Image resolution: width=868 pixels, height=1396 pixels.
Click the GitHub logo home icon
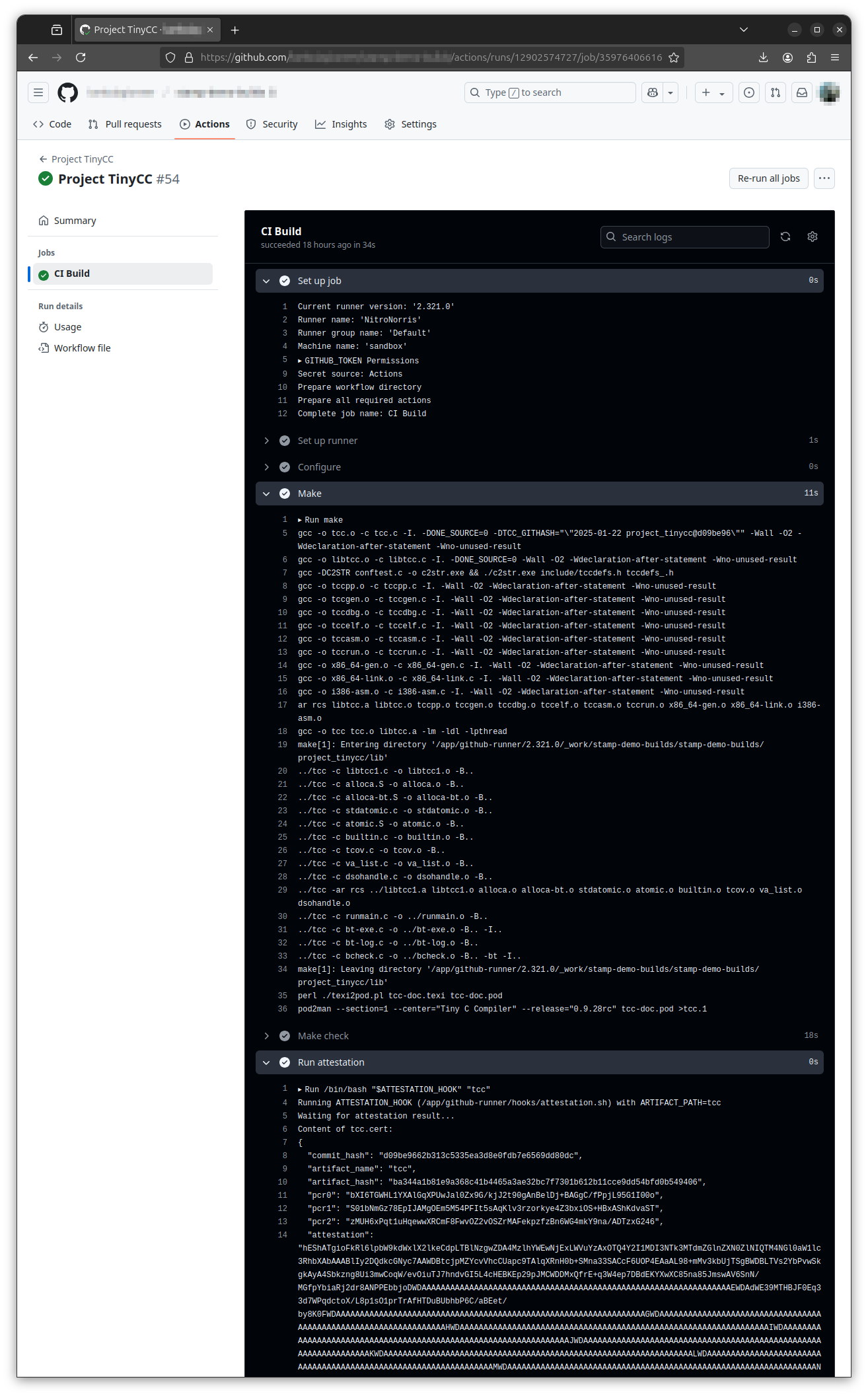[x=67, y=92]
